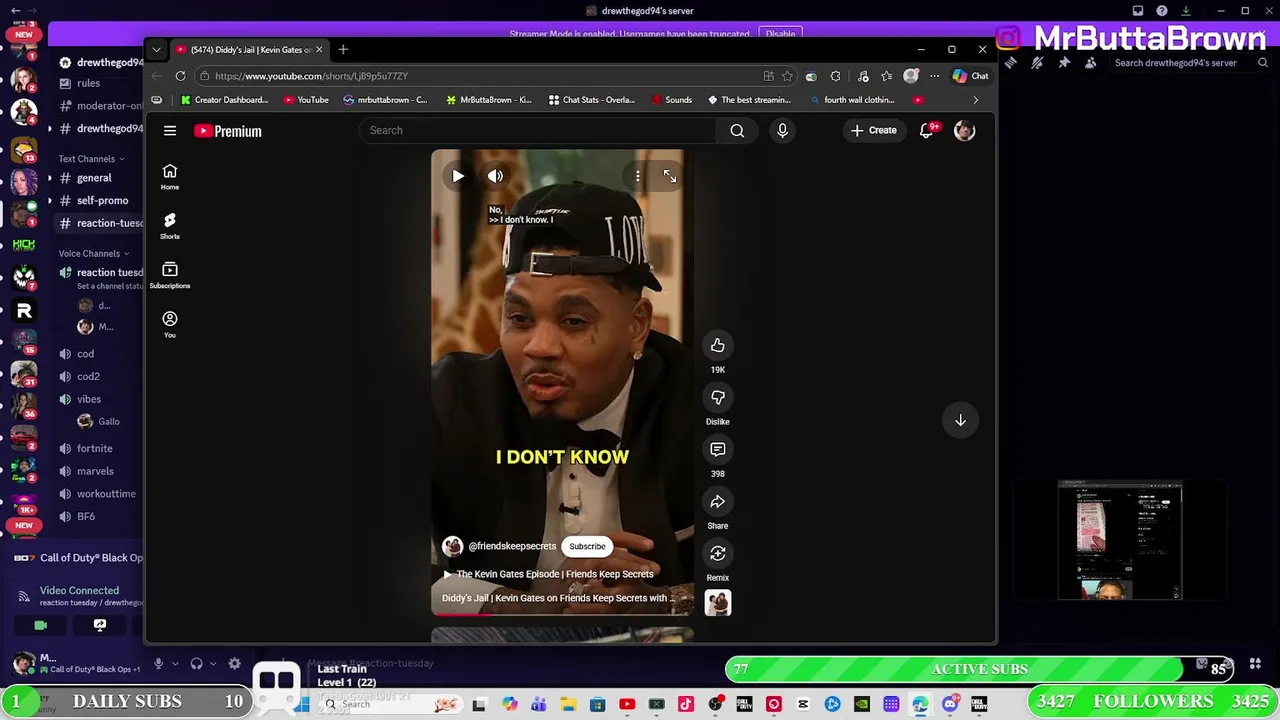Like the Short with thumbs-up icon
Image resolution: width=1280 pixels, height=720 pixels.
(x=717, y=346)
